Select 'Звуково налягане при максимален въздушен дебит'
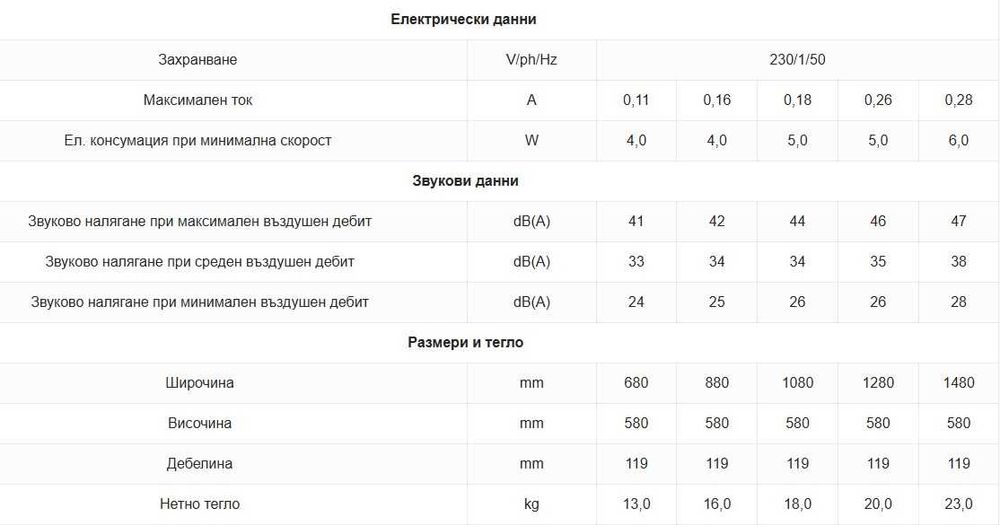This screenshot has height=525, width=1000. pyautogui.click(x=201, y=221)
